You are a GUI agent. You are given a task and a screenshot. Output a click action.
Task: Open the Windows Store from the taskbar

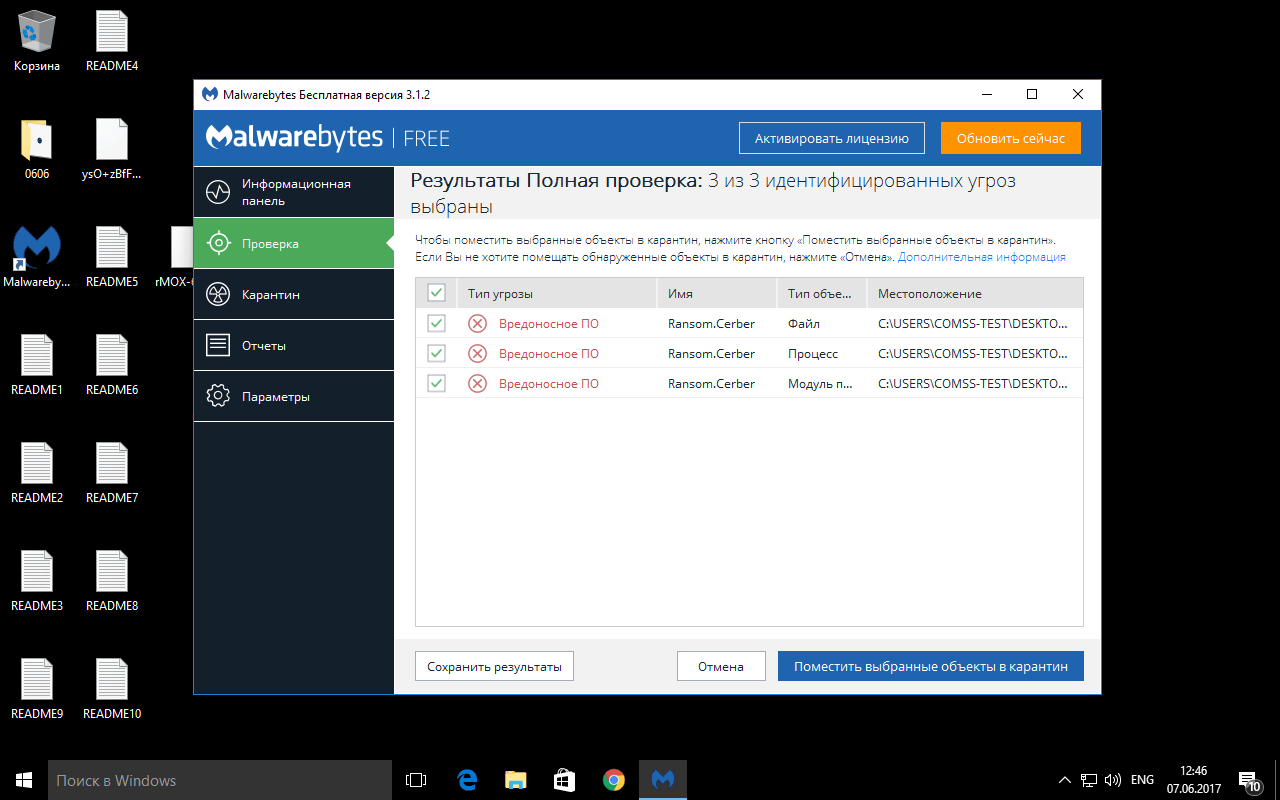coord(564,780)
